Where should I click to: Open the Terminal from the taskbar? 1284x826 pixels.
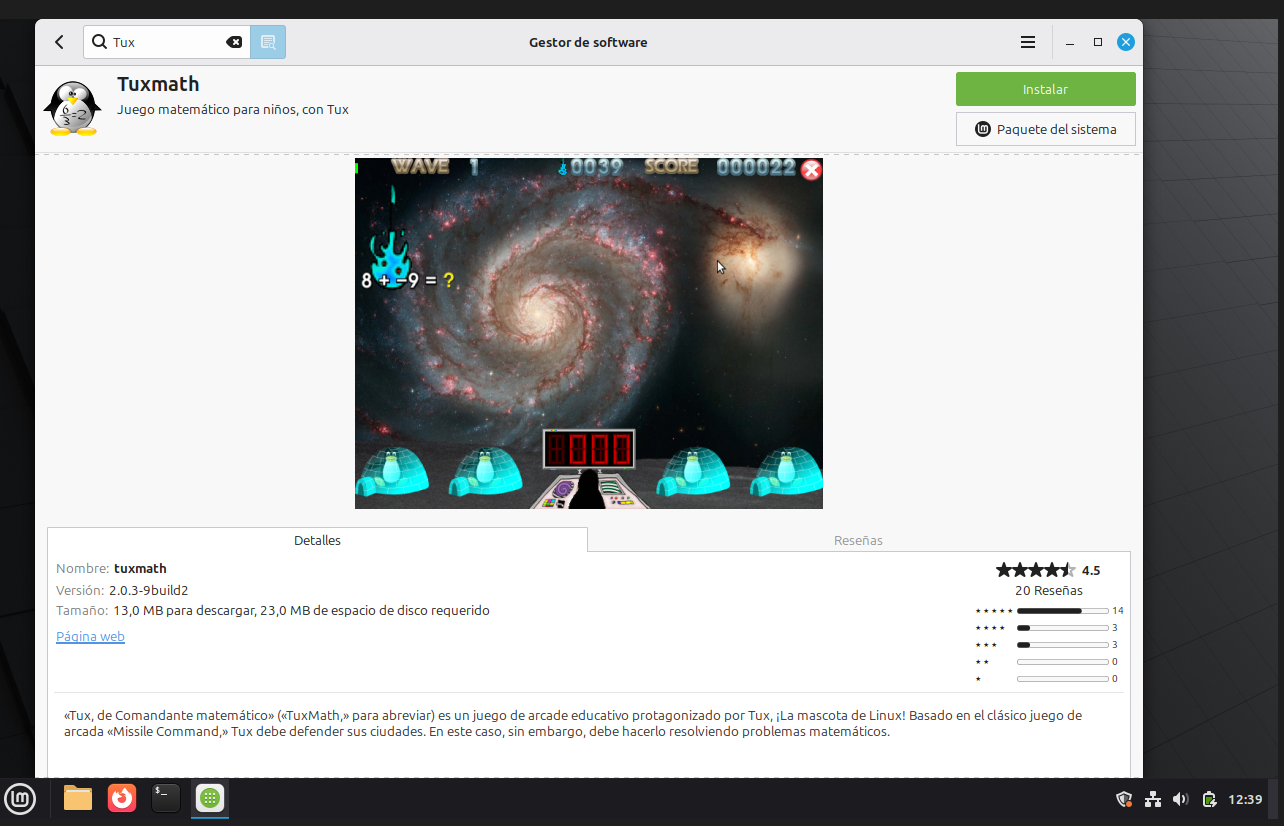[166, 798]
